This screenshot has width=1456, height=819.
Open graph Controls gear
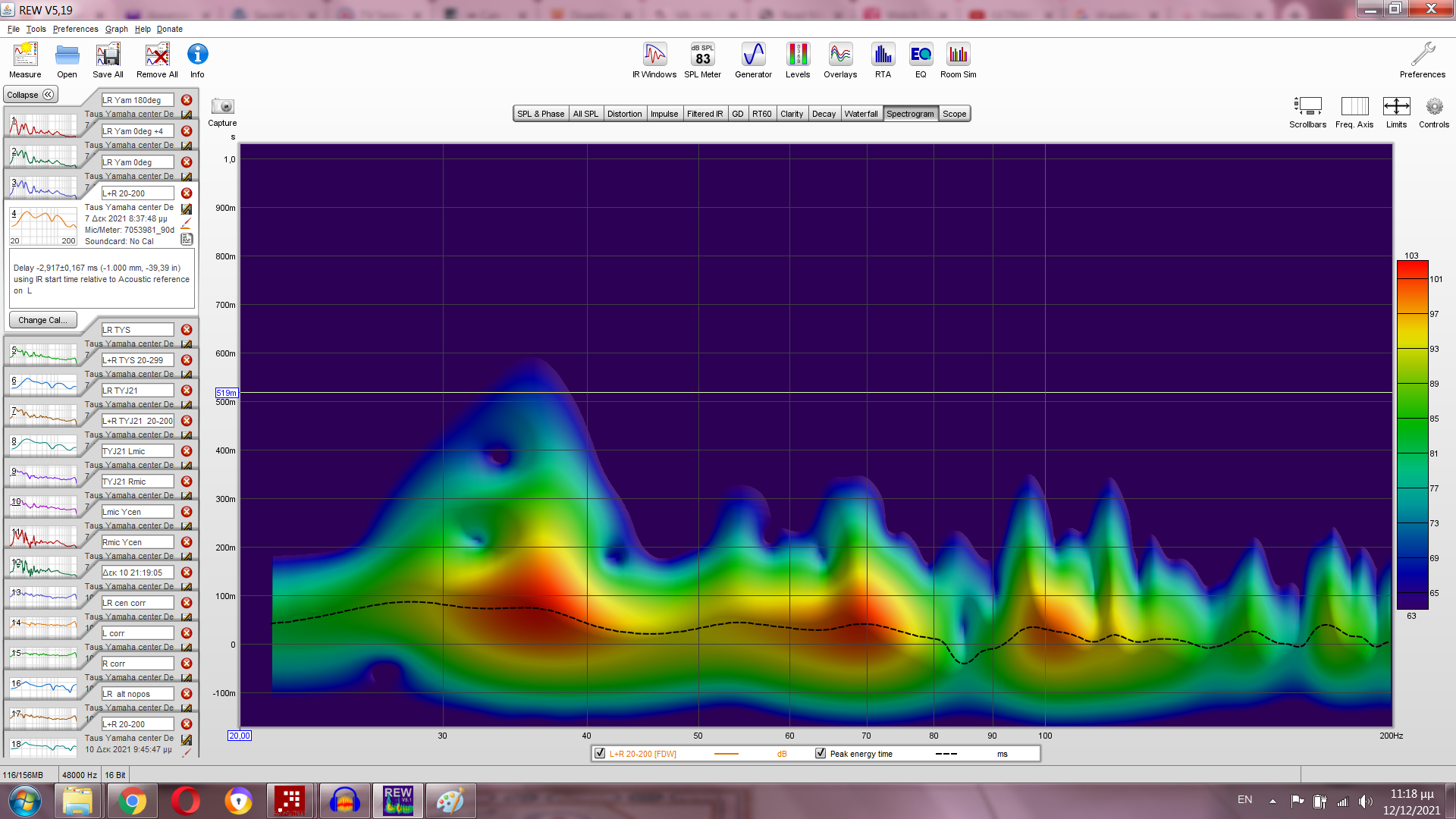pos(1433,107)
